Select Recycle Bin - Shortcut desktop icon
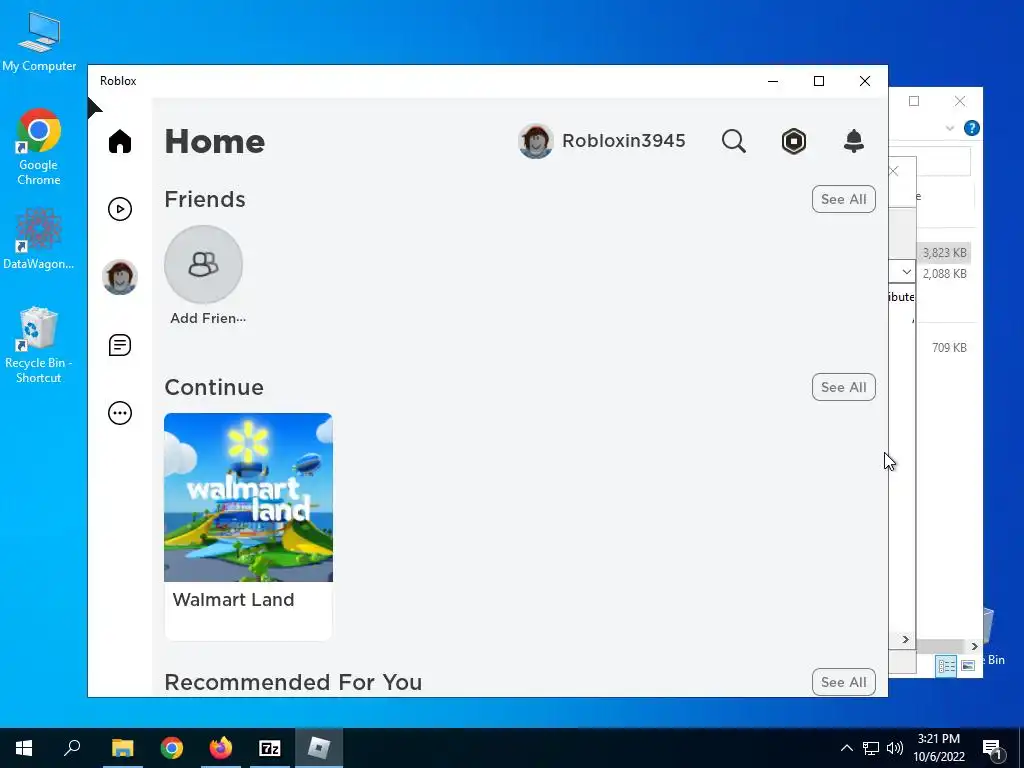 point(39,345)
